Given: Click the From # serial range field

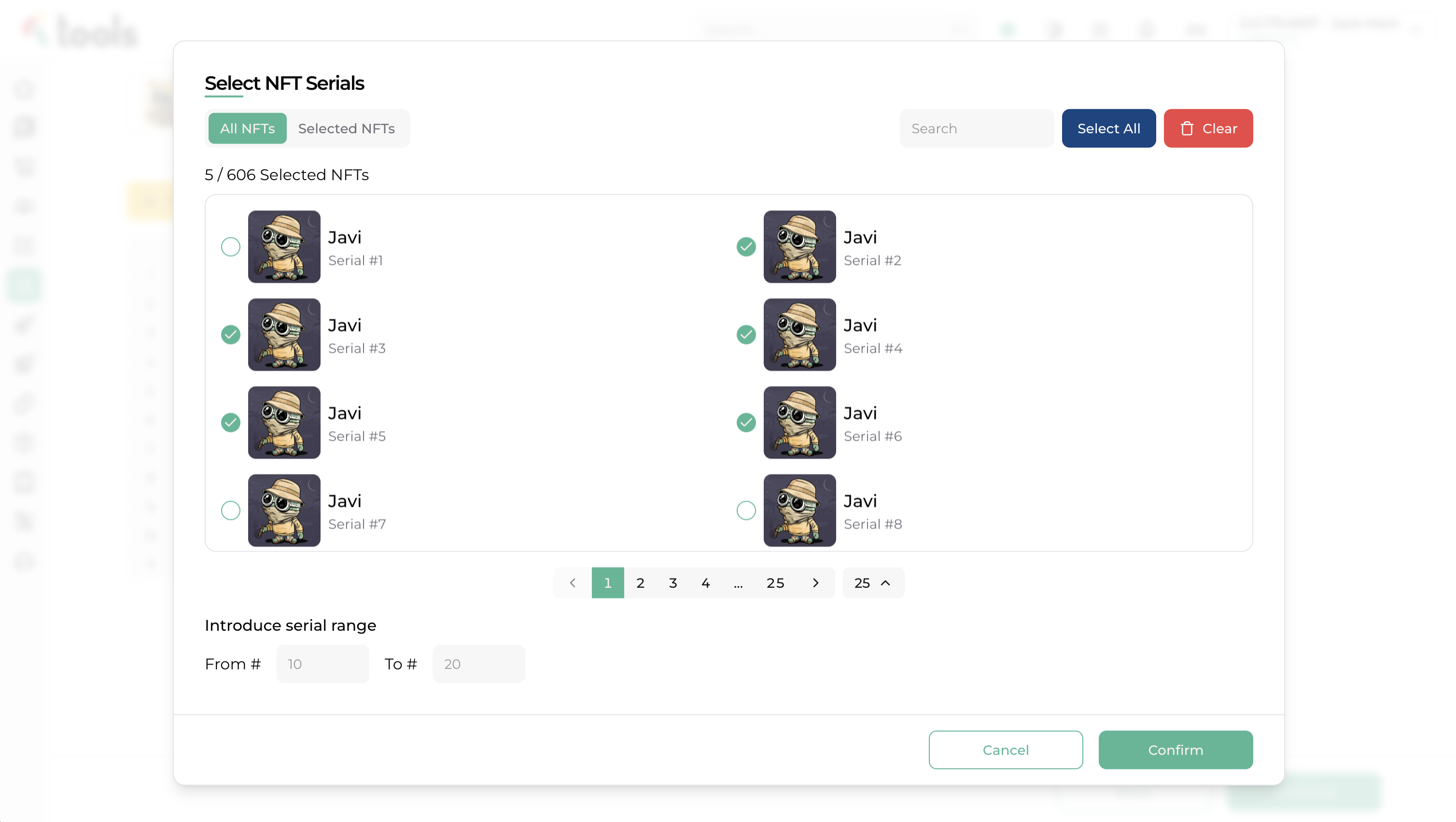Looking at the screenshot, I should (x=322, y=664).
